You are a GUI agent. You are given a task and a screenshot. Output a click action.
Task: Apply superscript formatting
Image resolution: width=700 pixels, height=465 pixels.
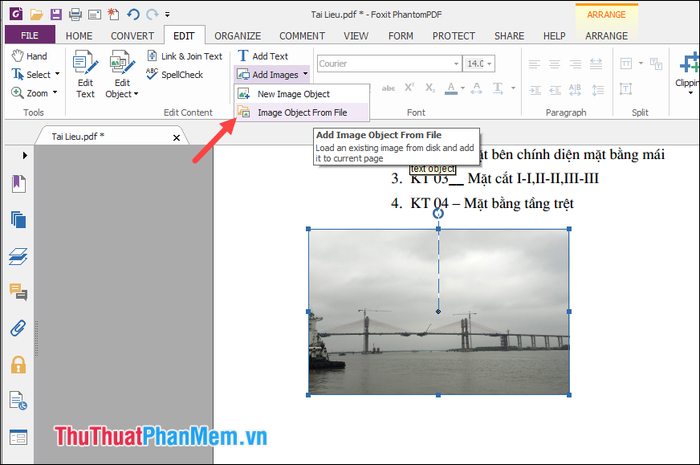point(409,88)
